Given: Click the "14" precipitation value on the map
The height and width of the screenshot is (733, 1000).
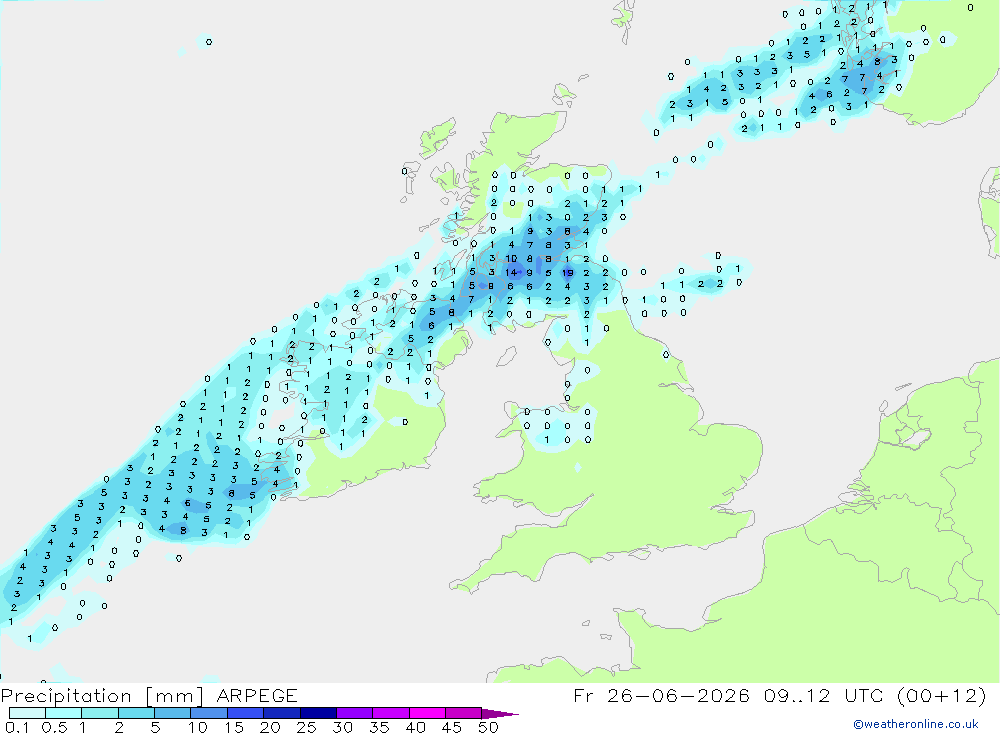Looking at the screenshot, I should [x=511, y=272].
